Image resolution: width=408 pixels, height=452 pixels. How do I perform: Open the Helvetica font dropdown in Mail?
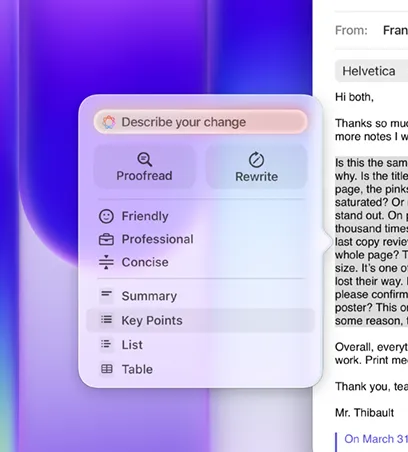click(371, 71)
